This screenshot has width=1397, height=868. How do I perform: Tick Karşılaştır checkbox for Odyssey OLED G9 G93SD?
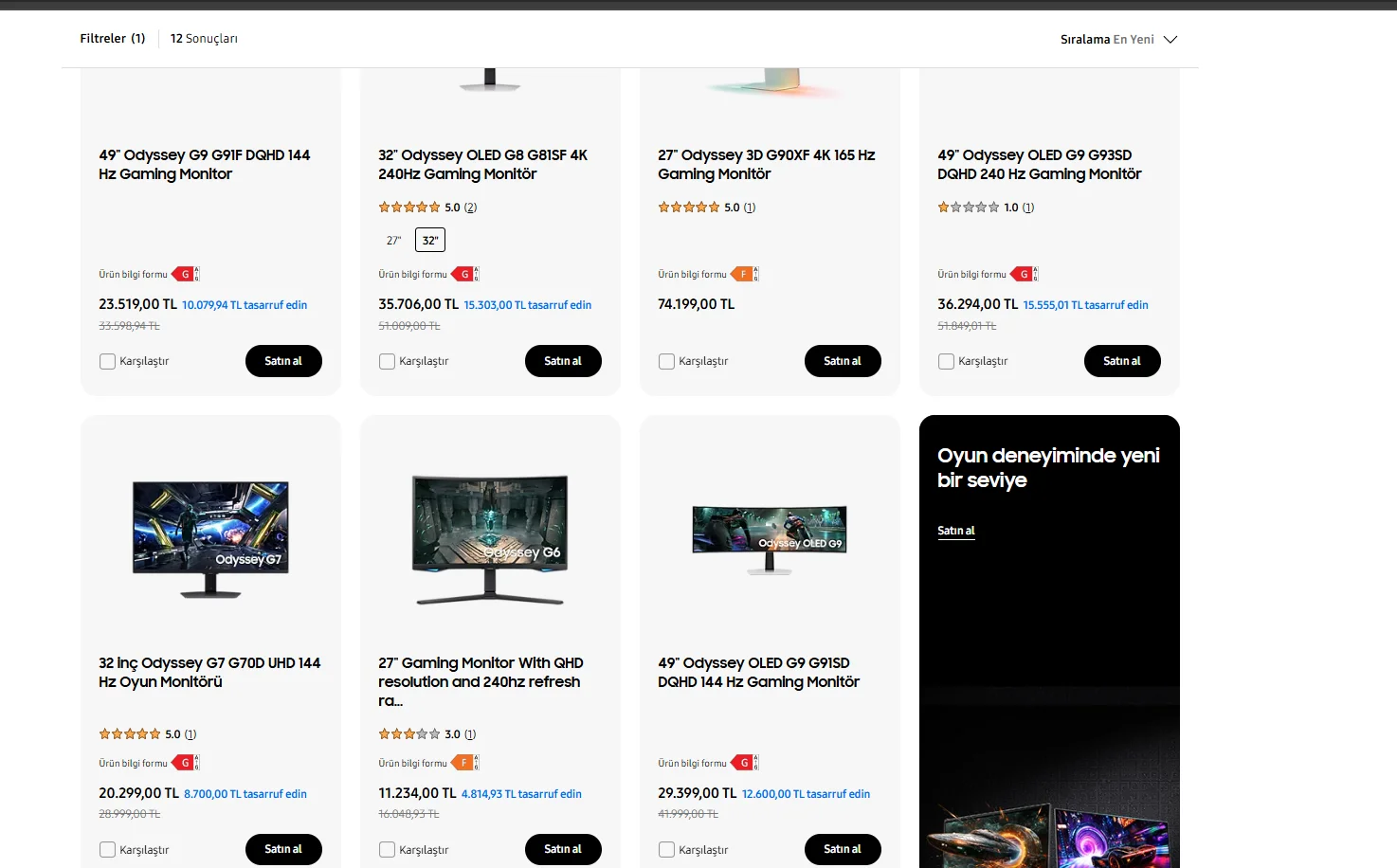click(946, 361)
